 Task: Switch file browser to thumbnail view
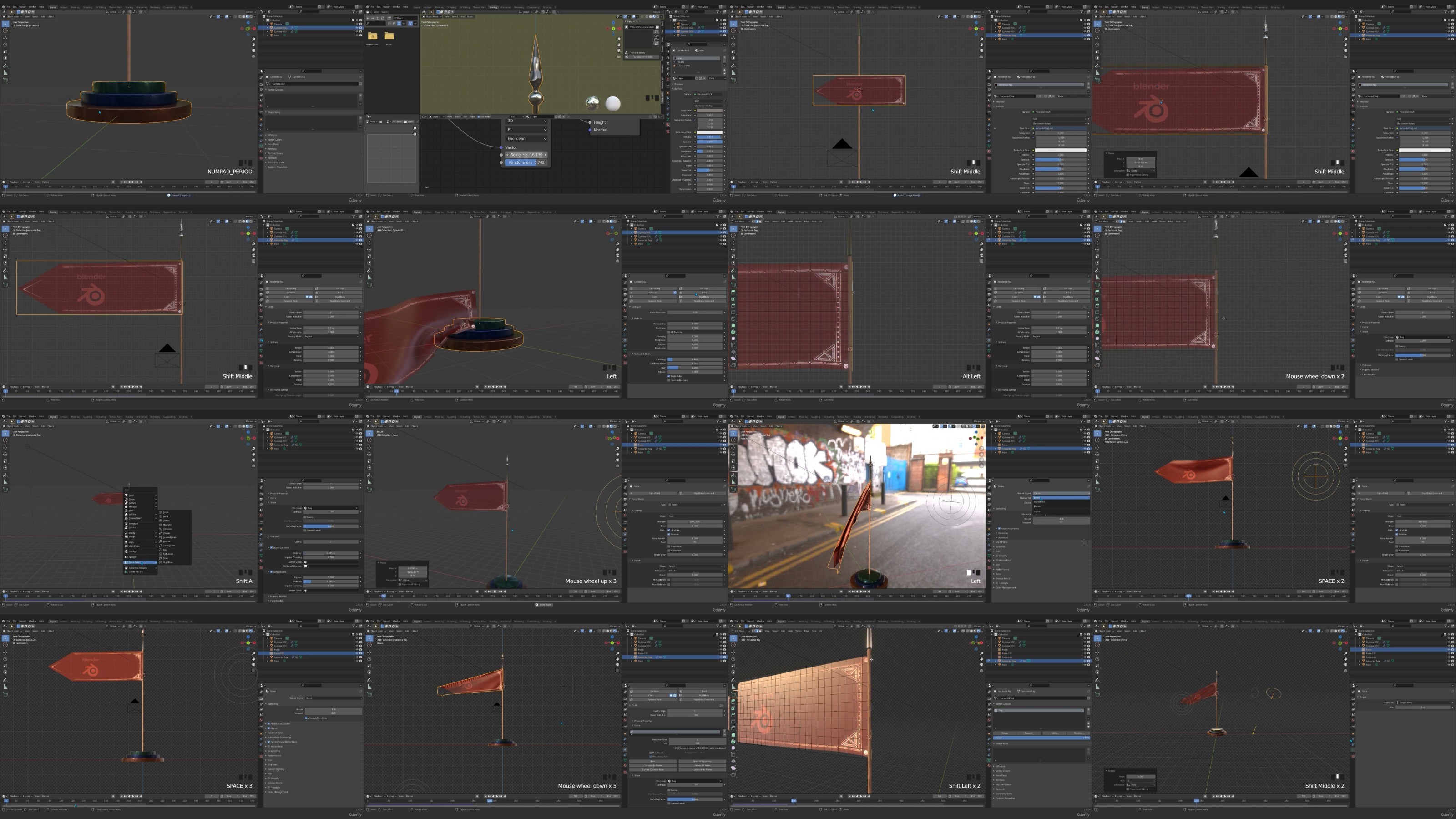point(399,24)
